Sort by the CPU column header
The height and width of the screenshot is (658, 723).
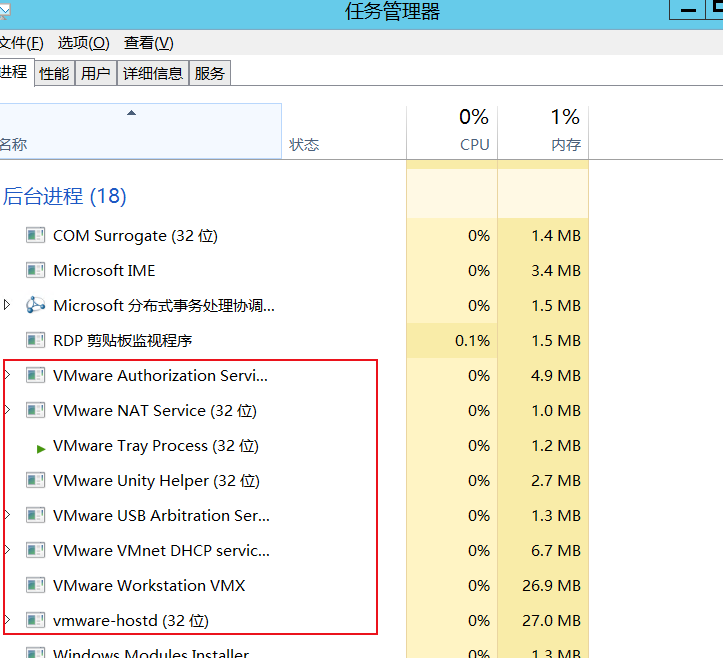click(x=452, y=133)
